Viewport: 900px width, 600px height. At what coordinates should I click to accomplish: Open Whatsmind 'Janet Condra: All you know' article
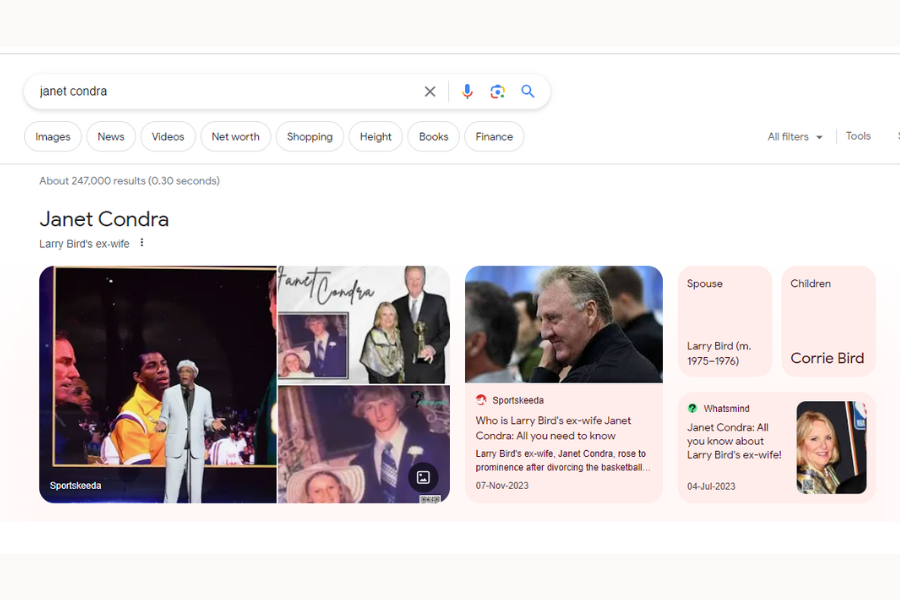[734, 441]
